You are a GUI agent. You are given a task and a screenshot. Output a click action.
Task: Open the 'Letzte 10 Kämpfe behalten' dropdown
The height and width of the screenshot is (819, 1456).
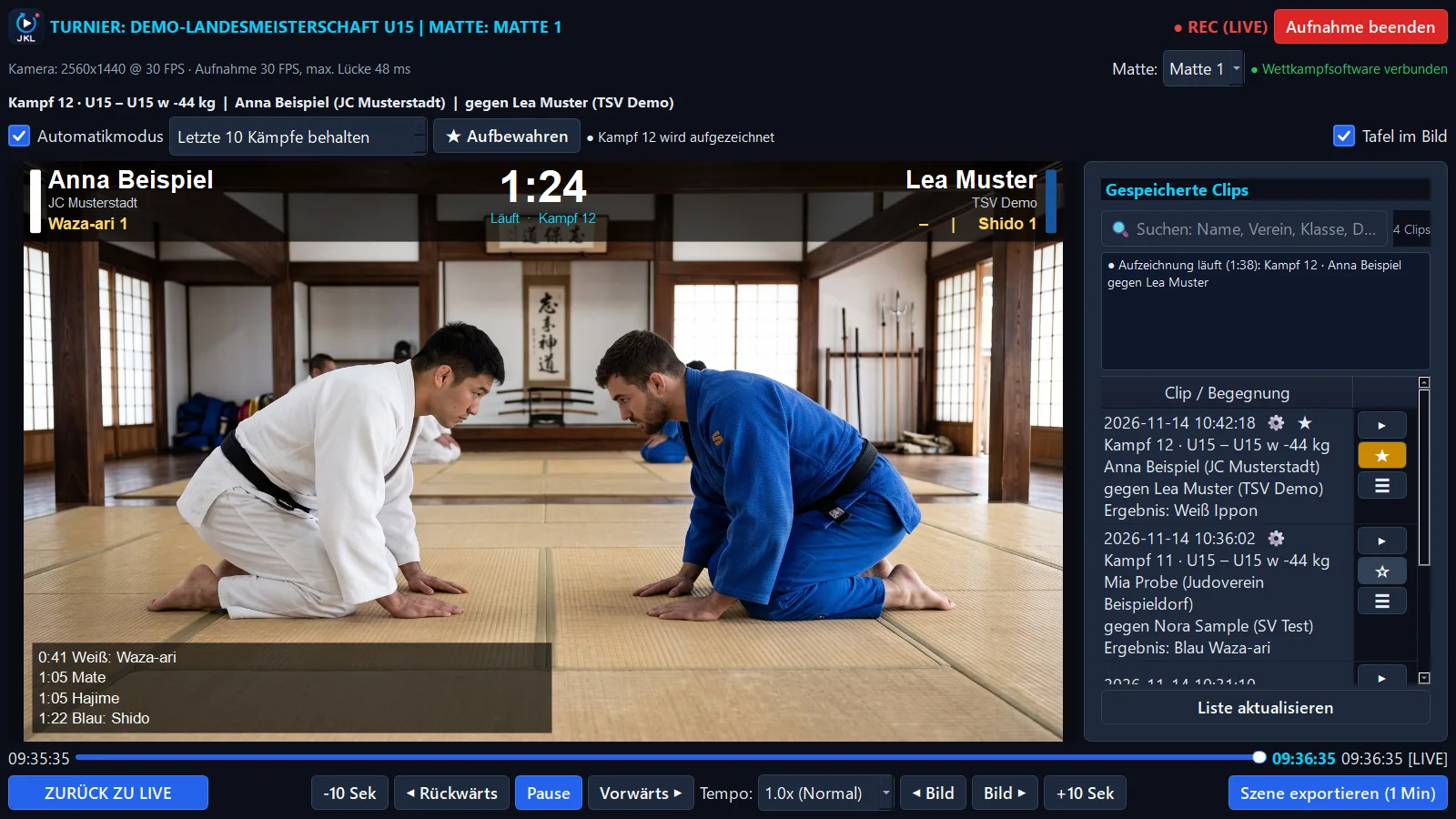tap(298, 136)
